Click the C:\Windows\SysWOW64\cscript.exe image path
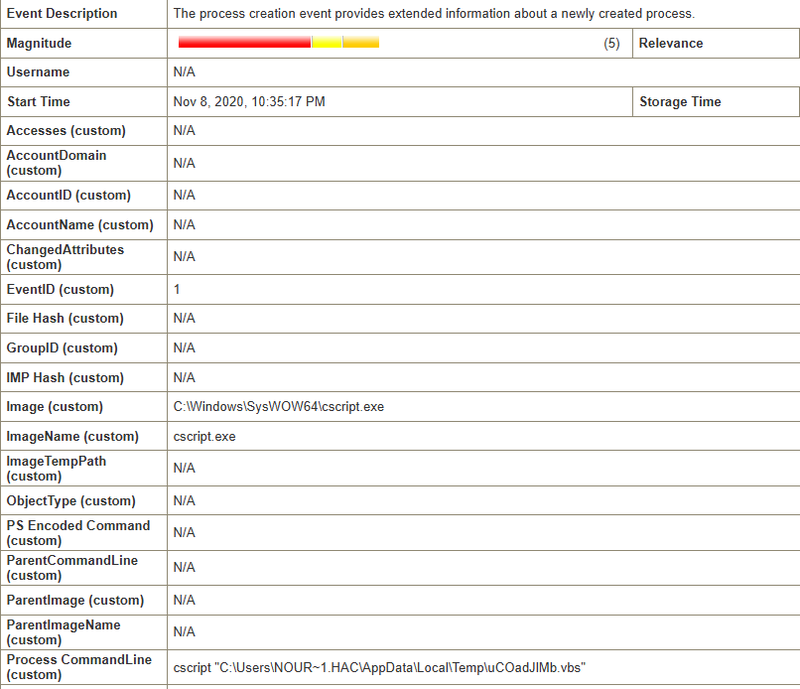800x689 pixels. (x=279, y=407)
